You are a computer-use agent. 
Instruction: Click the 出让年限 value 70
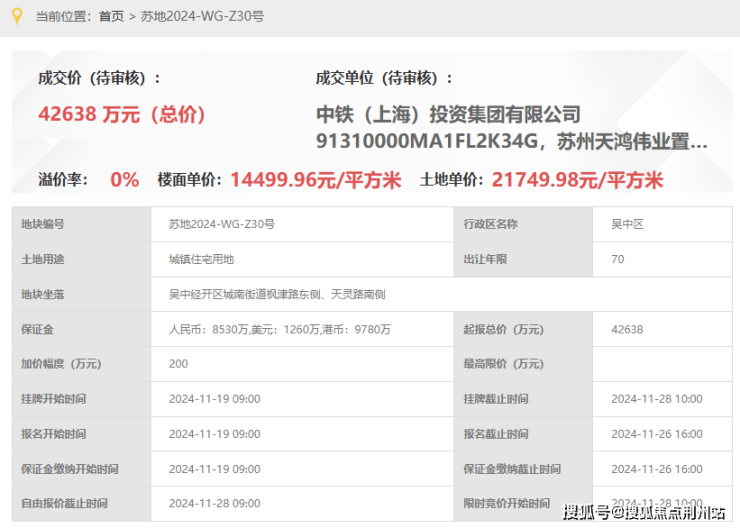[x=663, y=260]
